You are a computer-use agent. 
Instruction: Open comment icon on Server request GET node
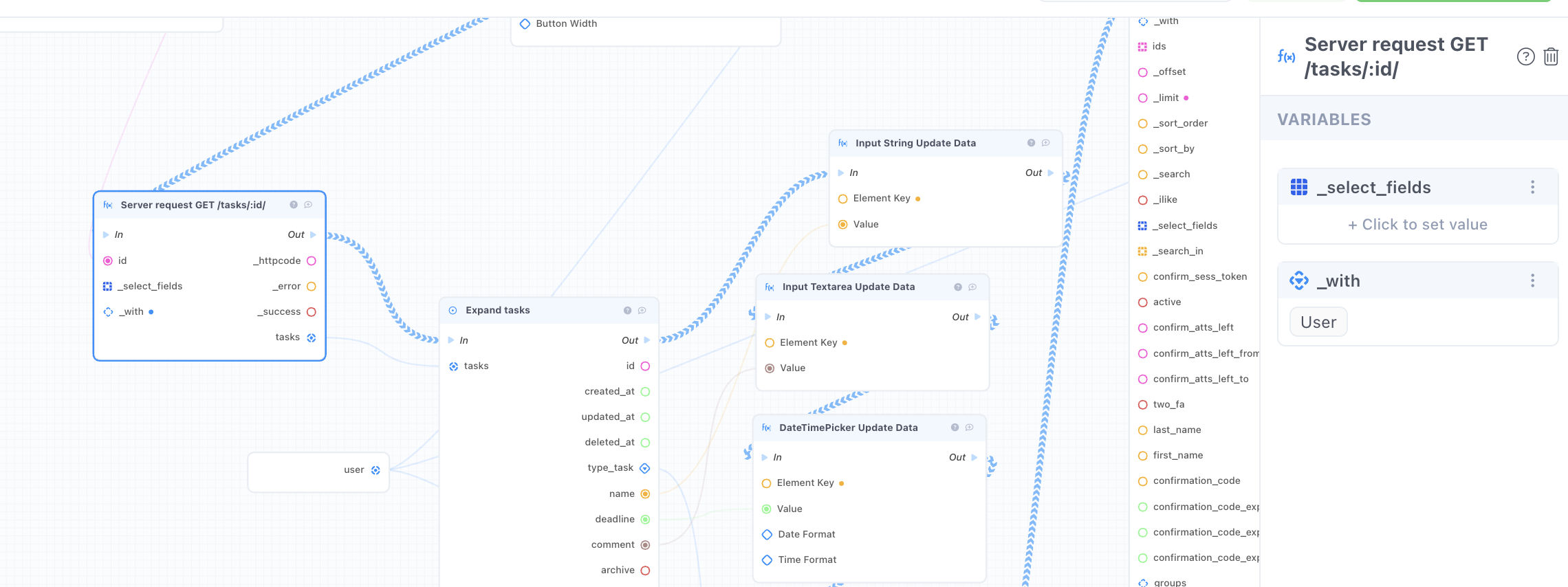(308, 205)
